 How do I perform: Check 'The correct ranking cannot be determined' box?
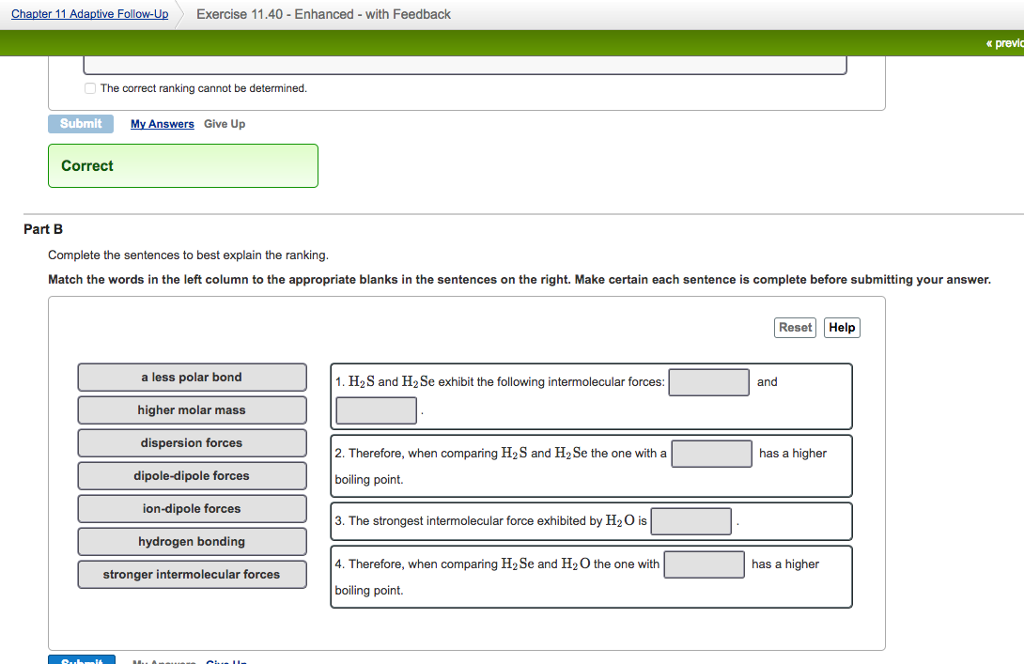click(x=90, y=88)
